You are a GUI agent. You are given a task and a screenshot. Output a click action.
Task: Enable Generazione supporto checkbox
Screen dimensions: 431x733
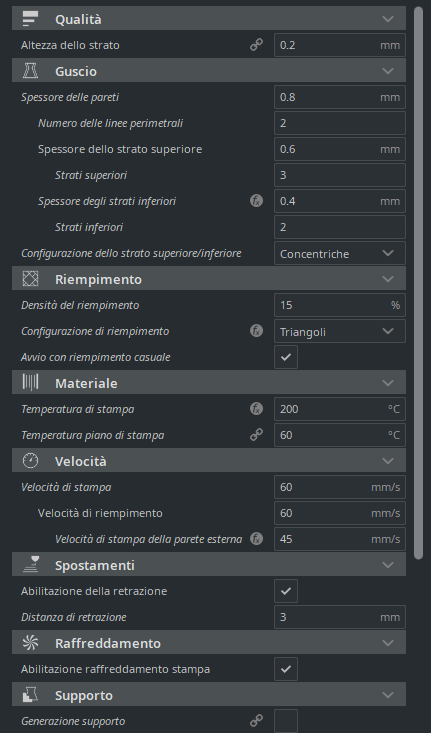pos(286,721)
